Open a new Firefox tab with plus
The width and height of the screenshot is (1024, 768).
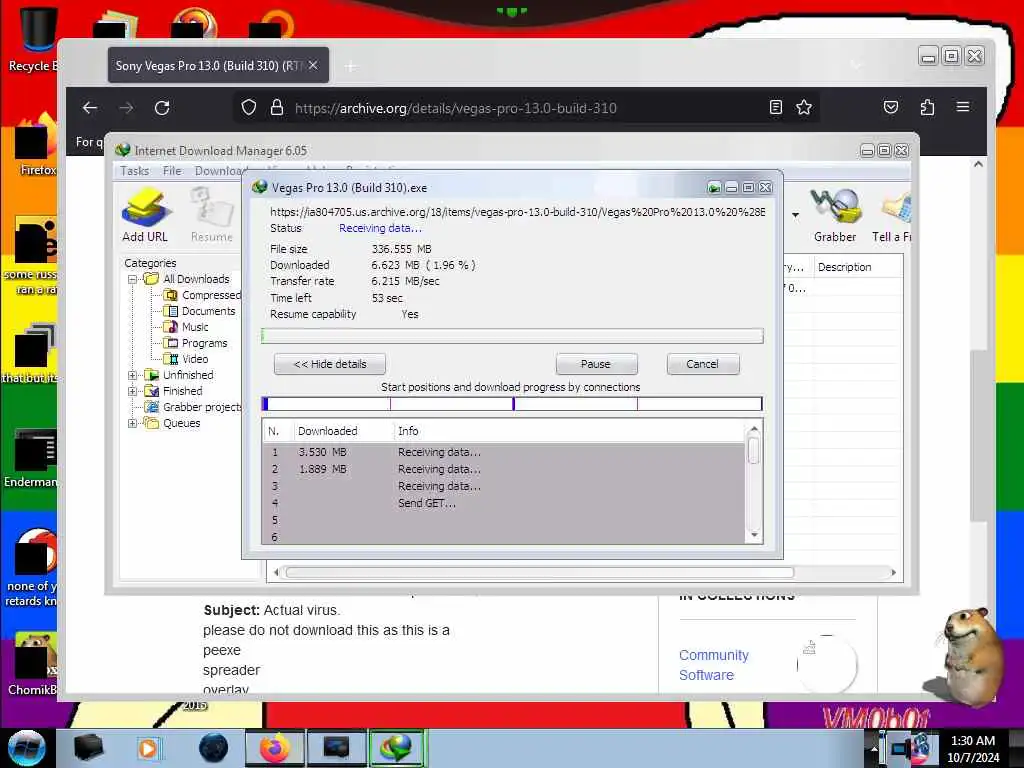tap(350, 66)
